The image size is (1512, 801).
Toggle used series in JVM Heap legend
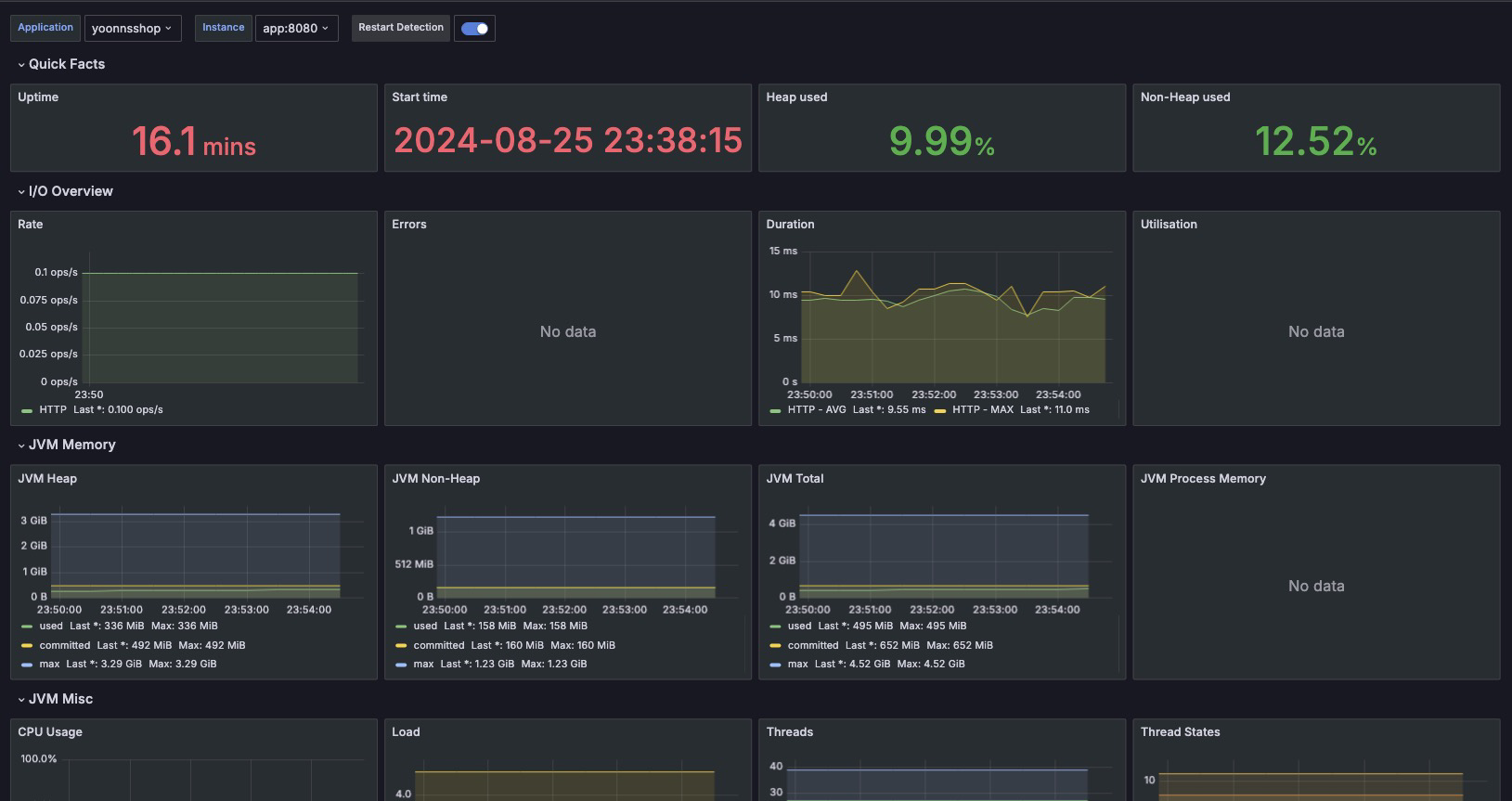[x=51, y=626]
